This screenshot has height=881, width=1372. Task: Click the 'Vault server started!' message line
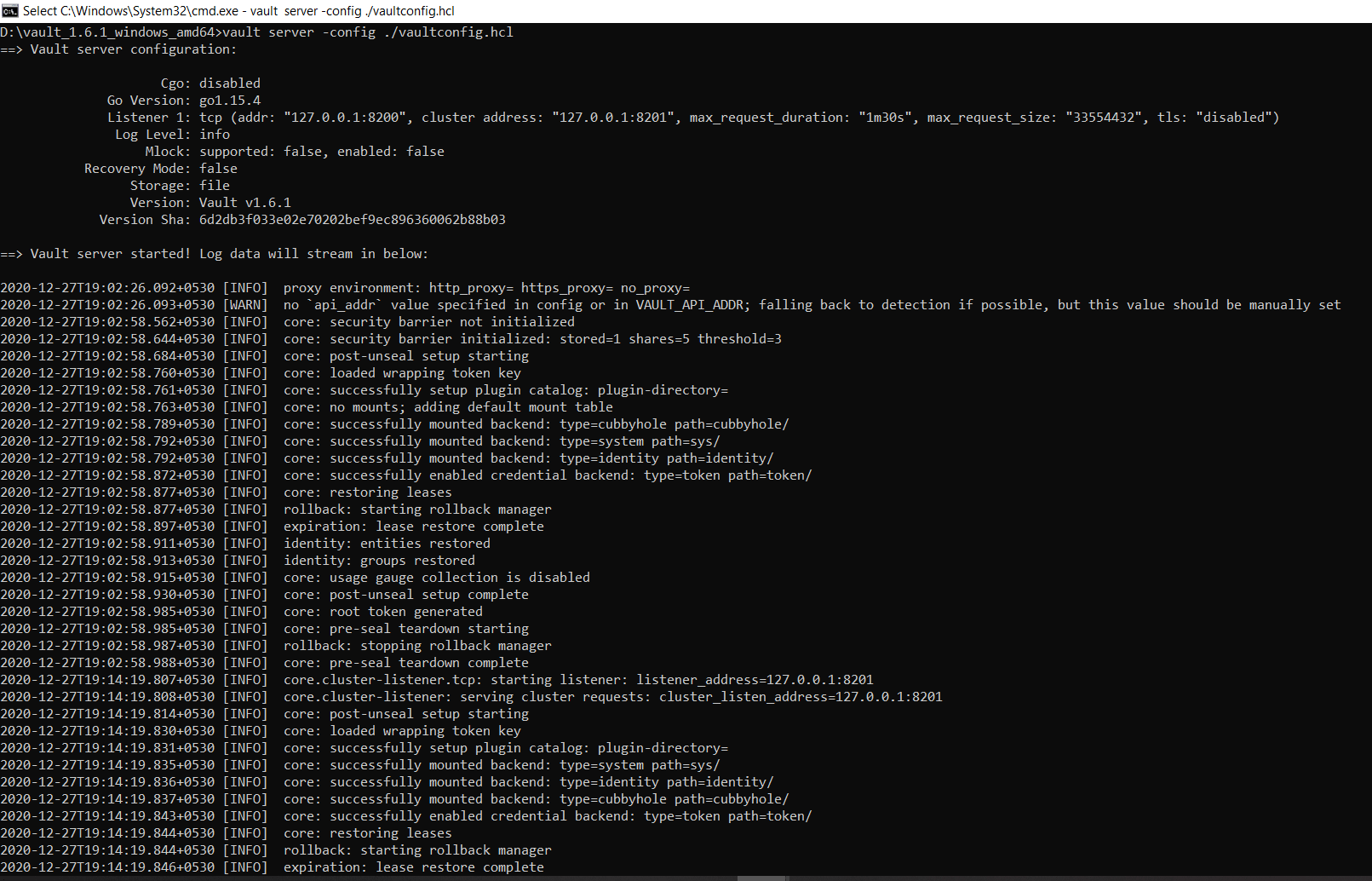(x=215, y=254)
